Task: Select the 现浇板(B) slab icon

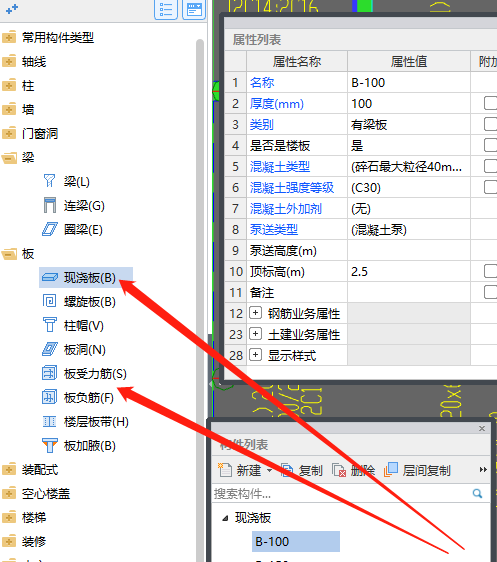Action: point(49,277)
